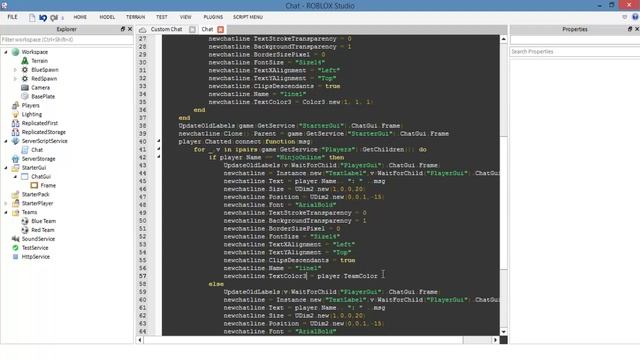Click the BlueSpawn gear icon
640x360 pixels.
coord(25,70)
